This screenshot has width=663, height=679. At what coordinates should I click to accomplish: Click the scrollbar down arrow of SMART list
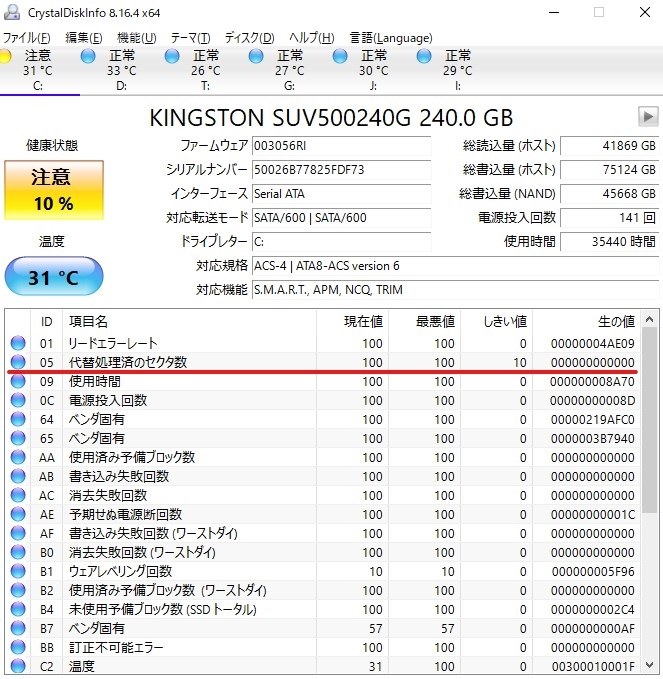pos(649,665)
